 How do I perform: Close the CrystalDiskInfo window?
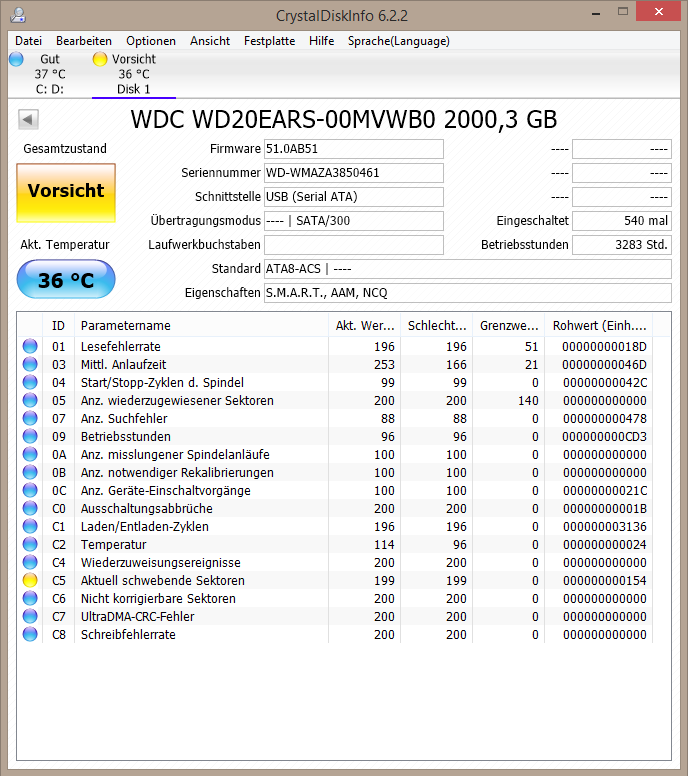click(x=658, y=11)
